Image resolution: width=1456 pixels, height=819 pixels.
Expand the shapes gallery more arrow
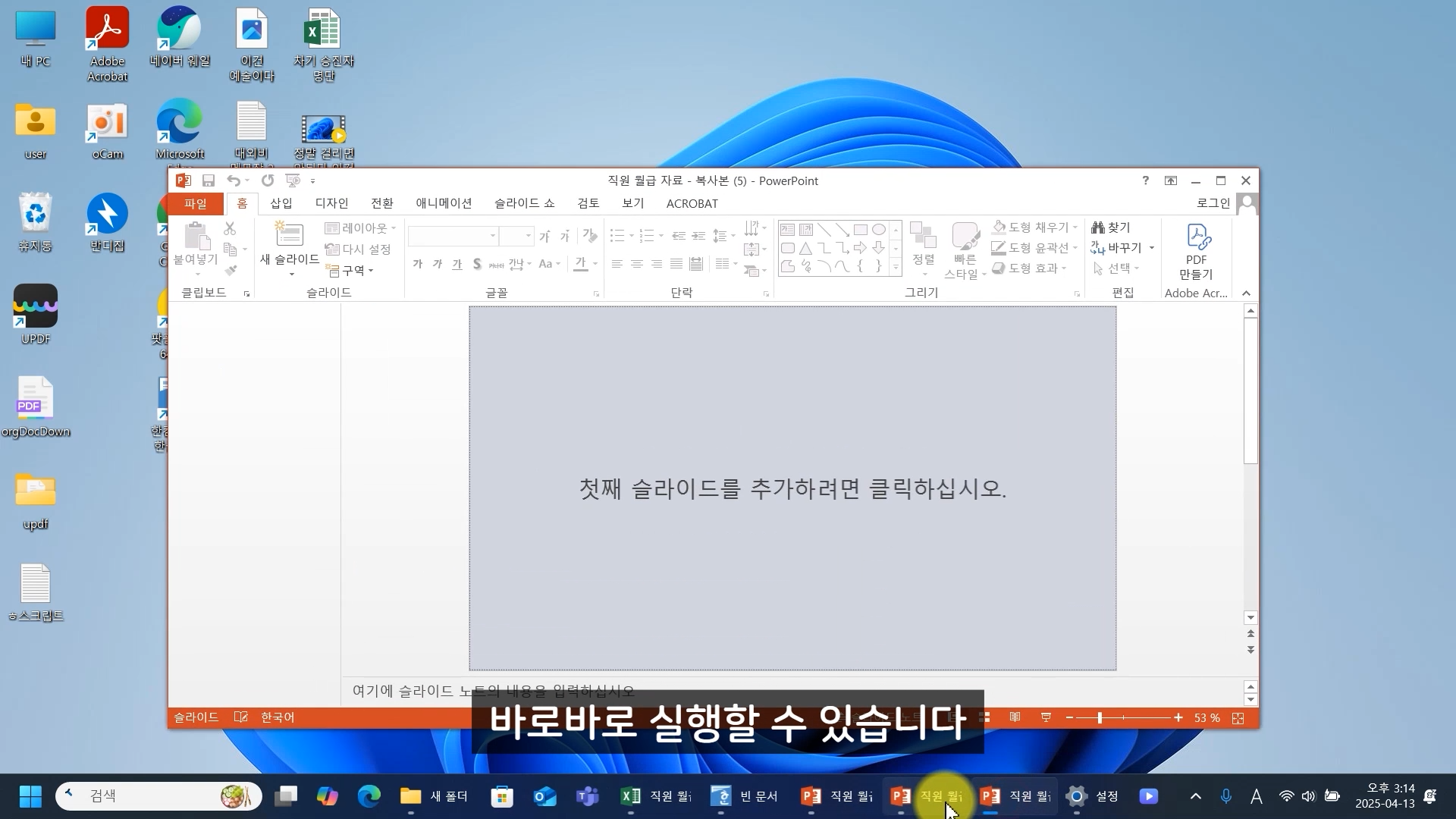[x=896, y=268]
